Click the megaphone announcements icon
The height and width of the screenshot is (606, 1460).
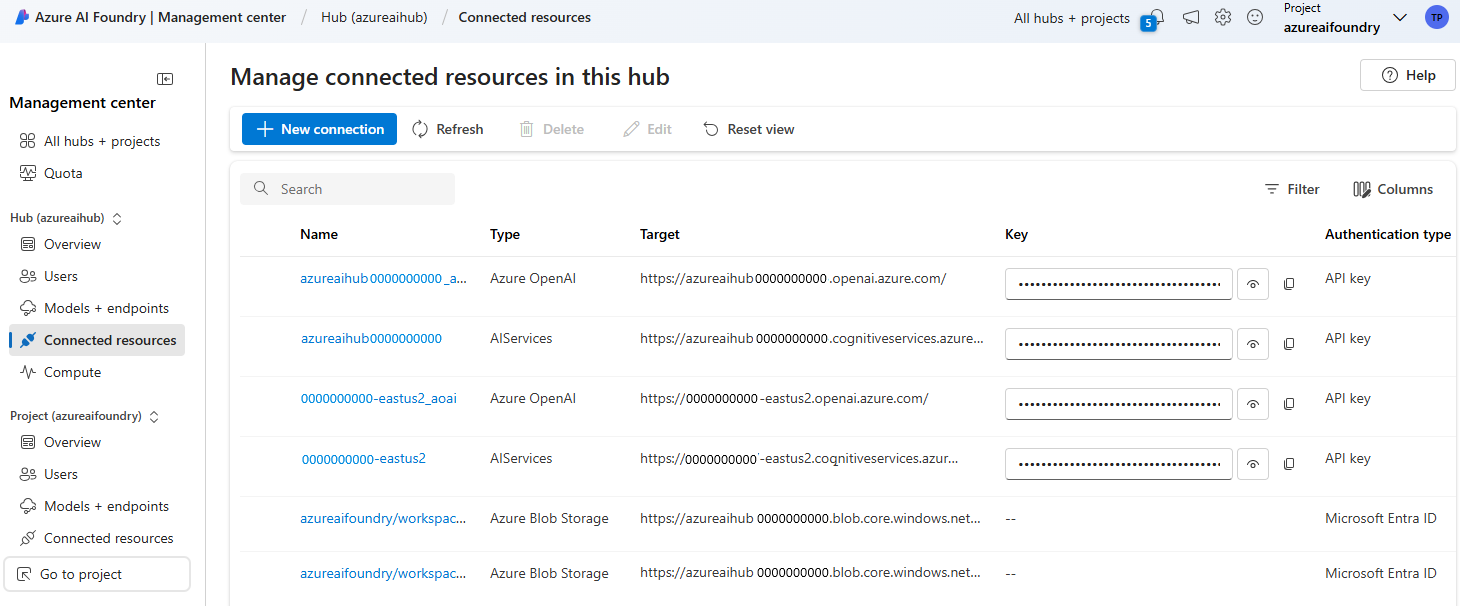[x=1191, y=18]
